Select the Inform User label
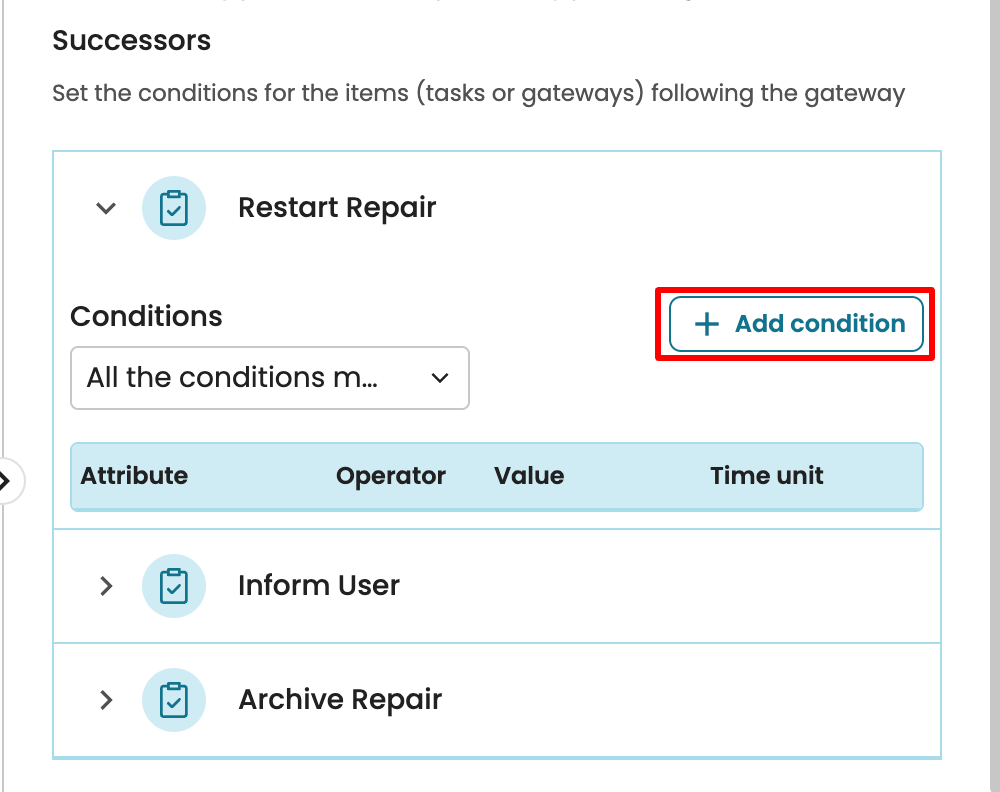 pos(319,586)
